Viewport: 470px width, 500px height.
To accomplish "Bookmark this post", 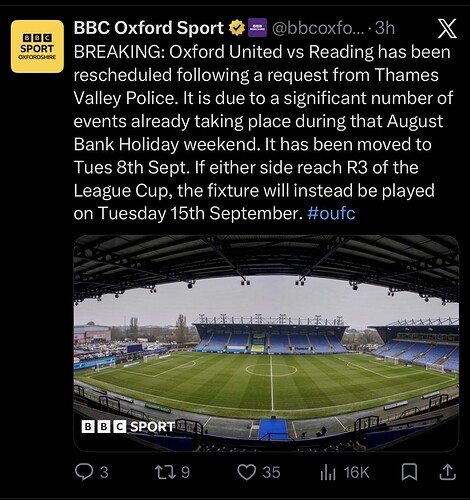I will pyautogui.click(x=409, y=472).
